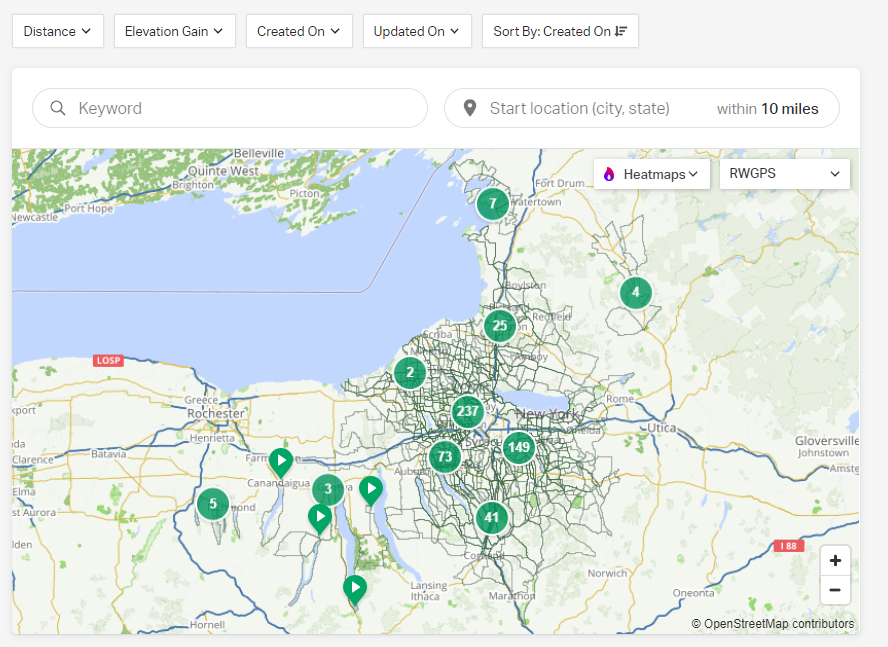Open the OpenStreetMap contributors link

tap(778, 624)
